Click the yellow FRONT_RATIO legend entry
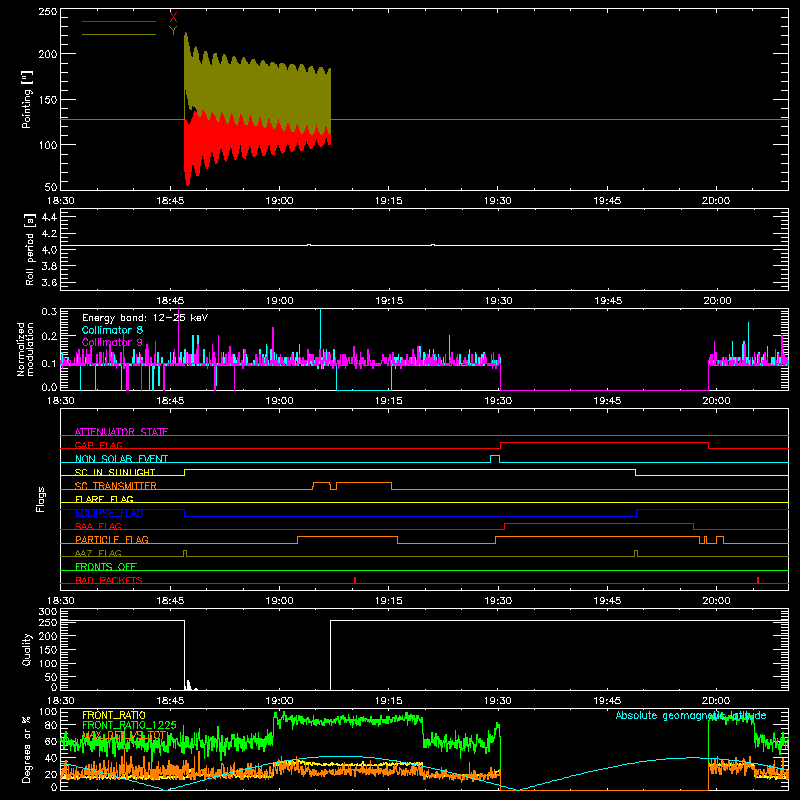The height and width of the screenshot is (800, 800). [114, 715]
